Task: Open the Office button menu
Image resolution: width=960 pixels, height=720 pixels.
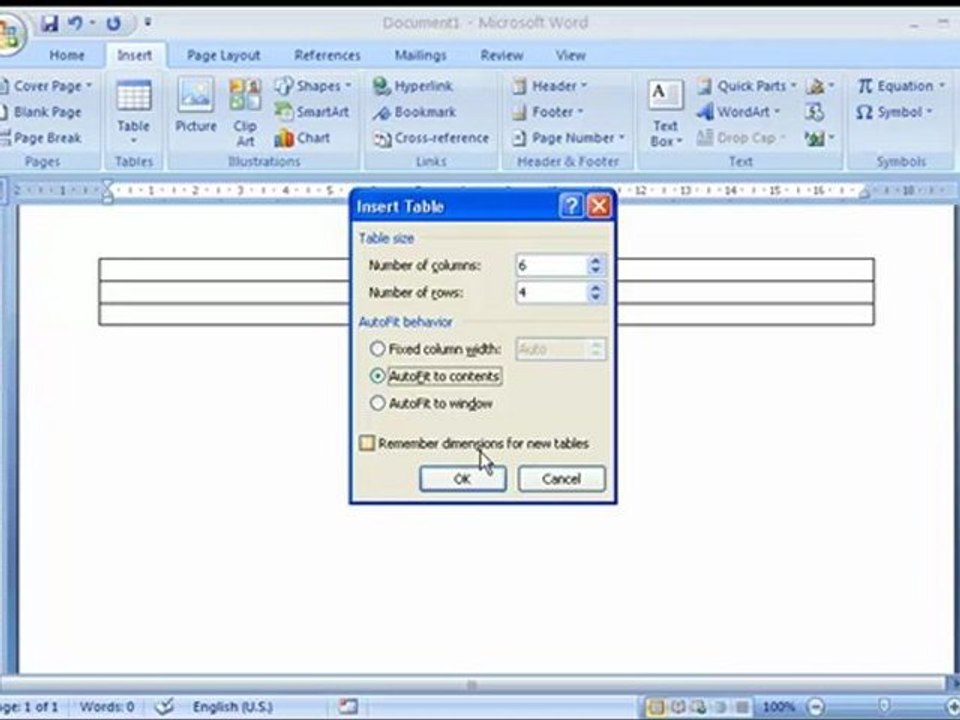Action: click(9, 34)
